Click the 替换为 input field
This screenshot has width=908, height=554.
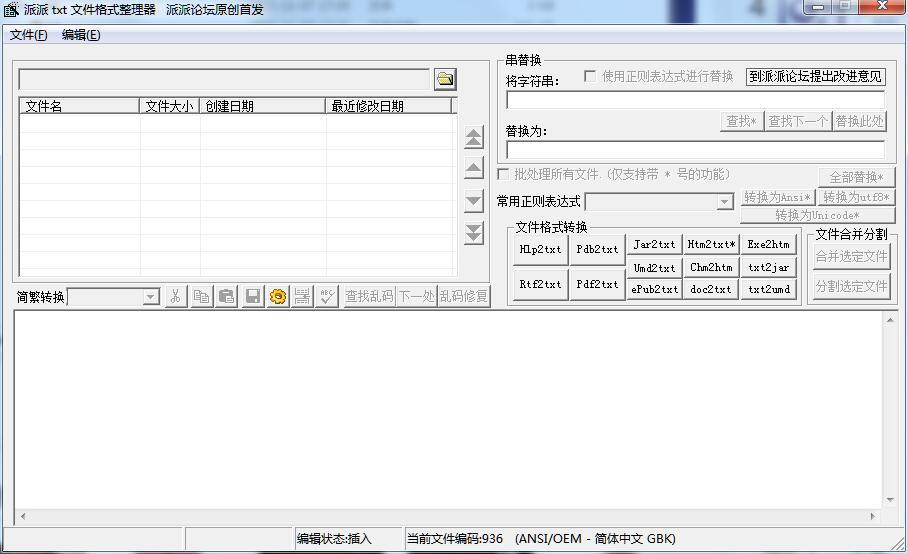(695, 150)
